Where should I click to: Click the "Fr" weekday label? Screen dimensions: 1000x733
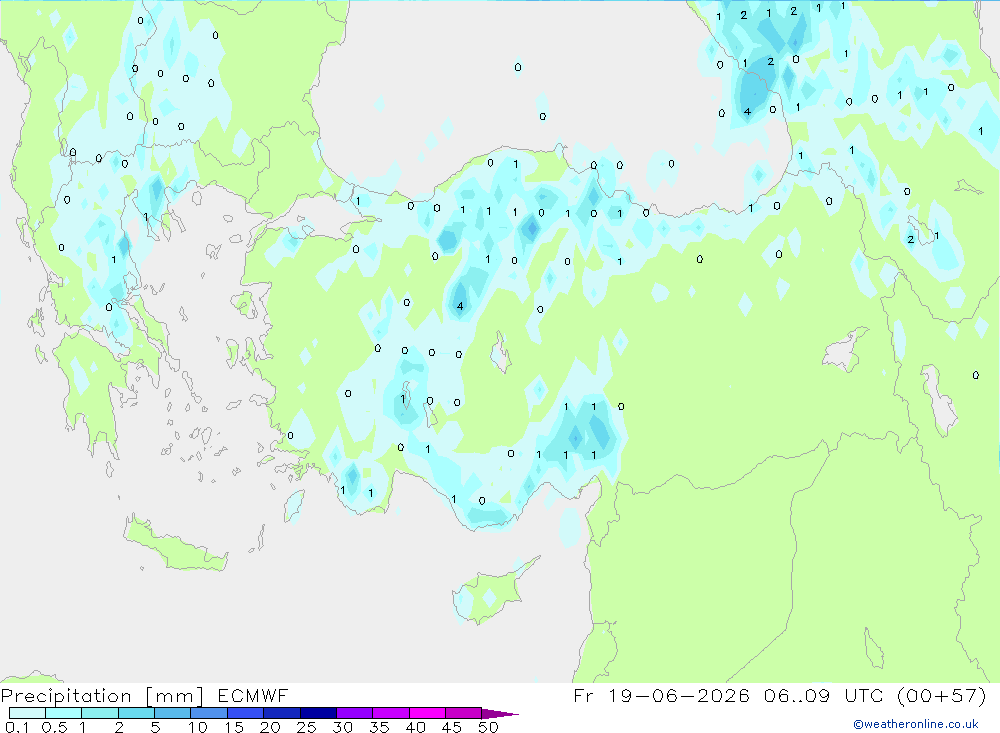click(x=583, y=695)
